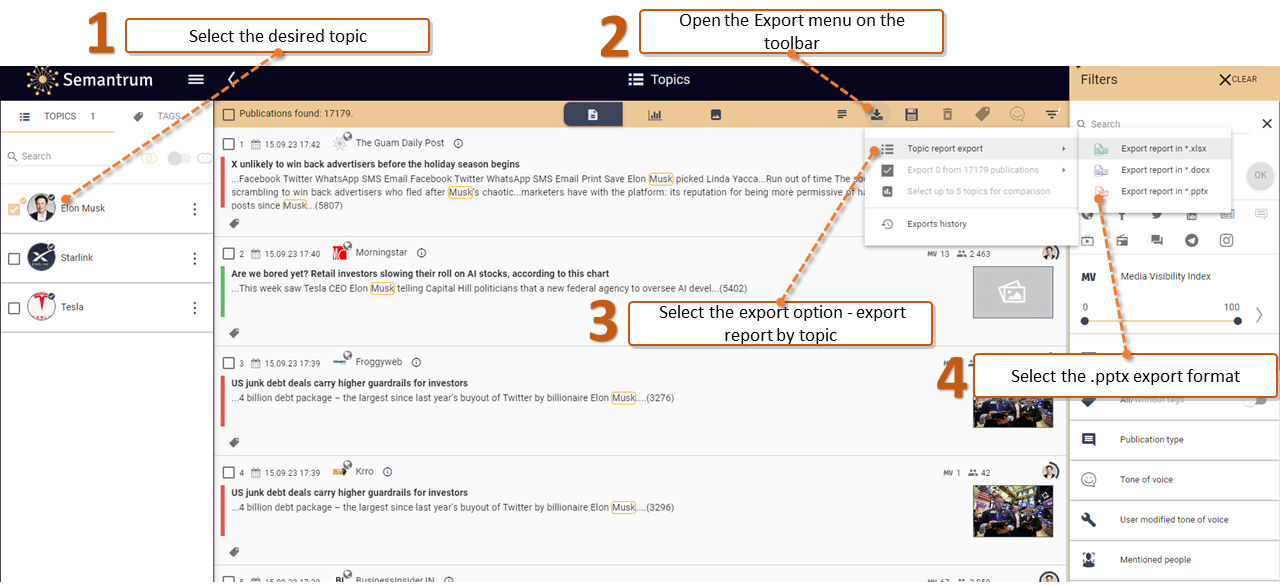
Task: Switch to the image gallery view
Action: [716, 115]
